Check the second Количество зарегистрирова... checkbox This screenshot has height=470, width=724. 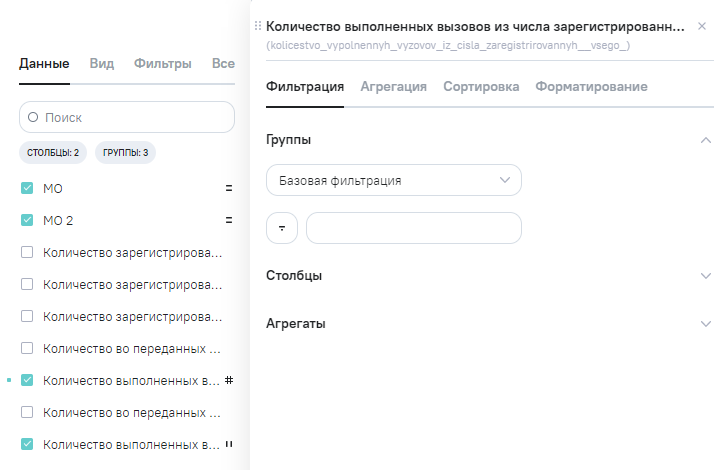pyautogui.click(x=27, y=284)
